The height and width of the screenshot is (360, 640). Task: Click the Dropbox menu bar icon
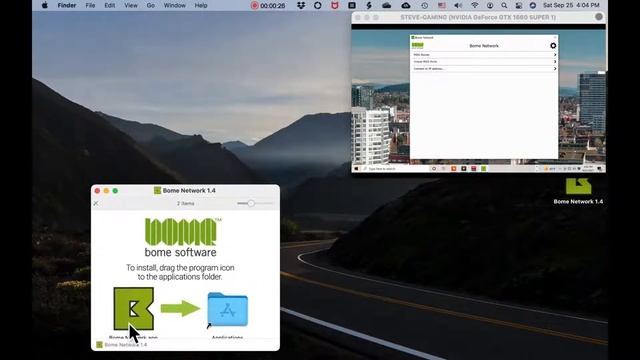pos(301,5)
